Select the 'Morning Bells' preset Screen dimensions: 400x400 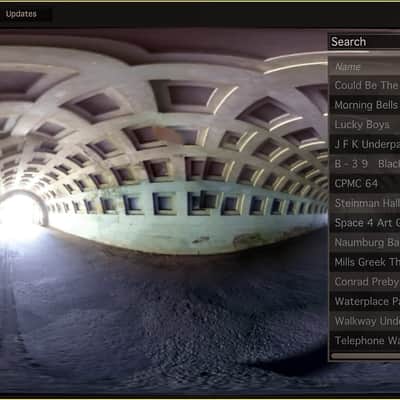pyautogui.click(x=365, y=105)
